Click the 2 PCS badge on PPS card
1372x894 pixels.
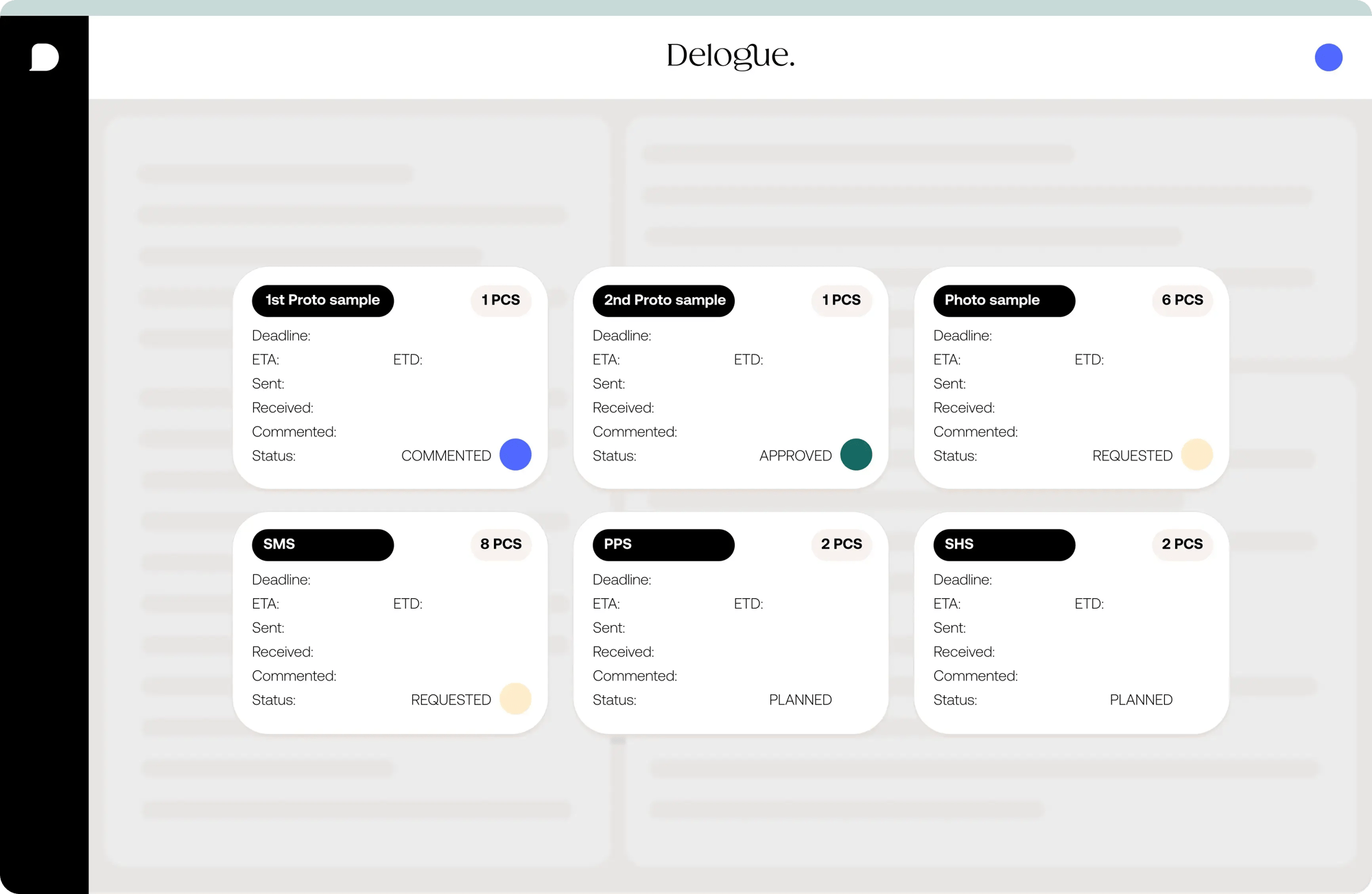click(x=841, y=544)
